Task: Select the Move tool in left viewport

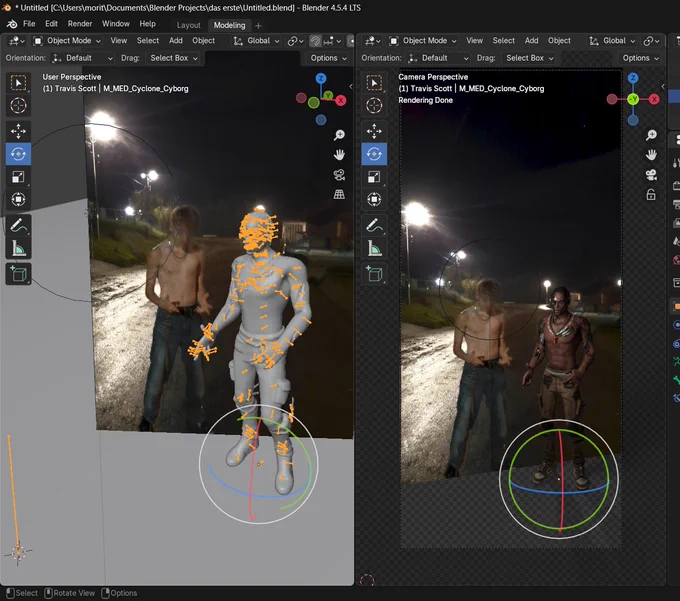Action: tap(18, 131)
